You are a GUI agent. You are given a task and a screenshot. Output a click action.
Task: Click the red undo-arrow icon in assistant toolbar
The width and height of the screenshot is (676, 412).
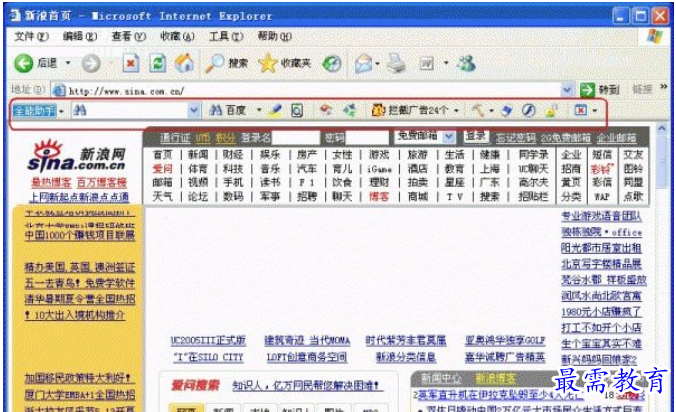click(326, 110)
